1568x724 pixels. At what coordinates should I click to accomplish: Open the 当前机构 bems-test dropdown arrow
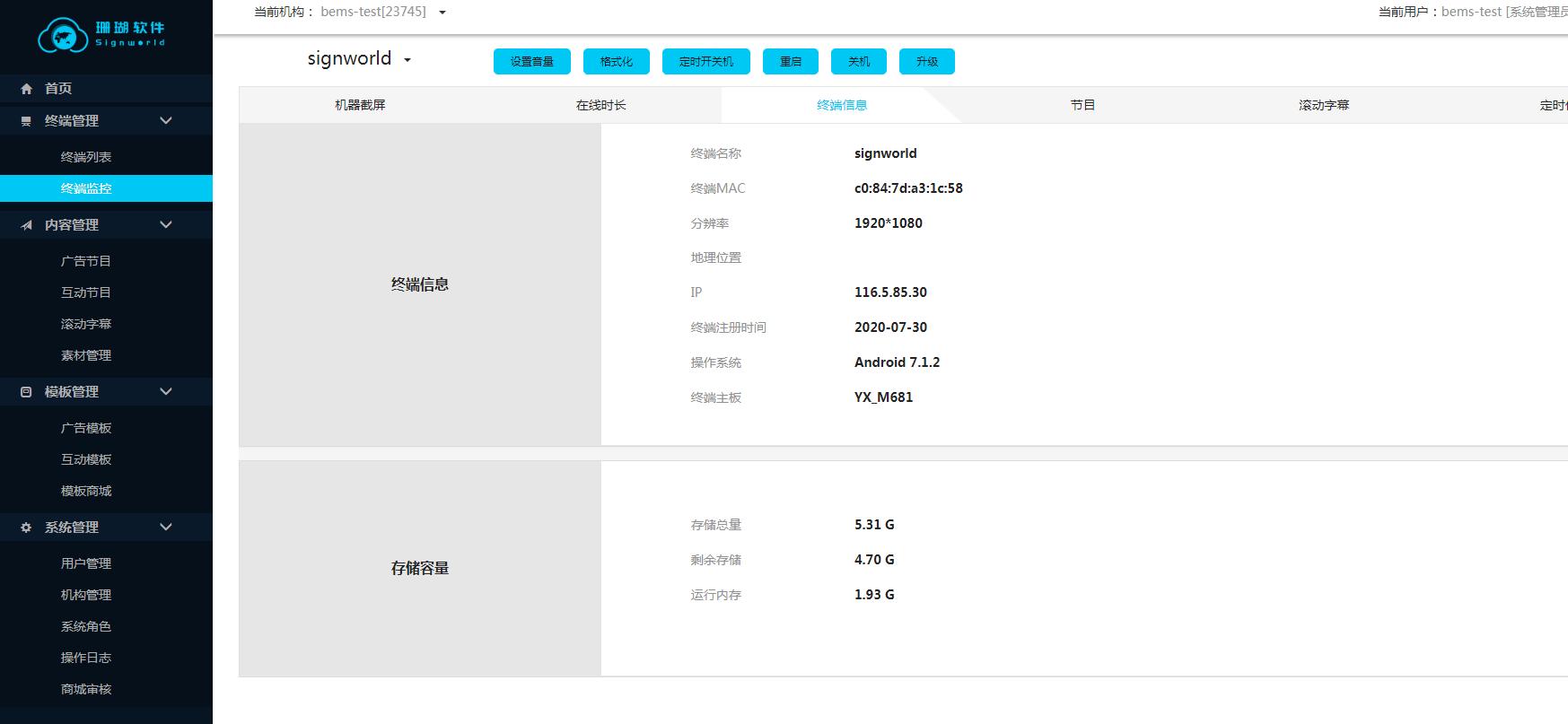click(442, 13)
